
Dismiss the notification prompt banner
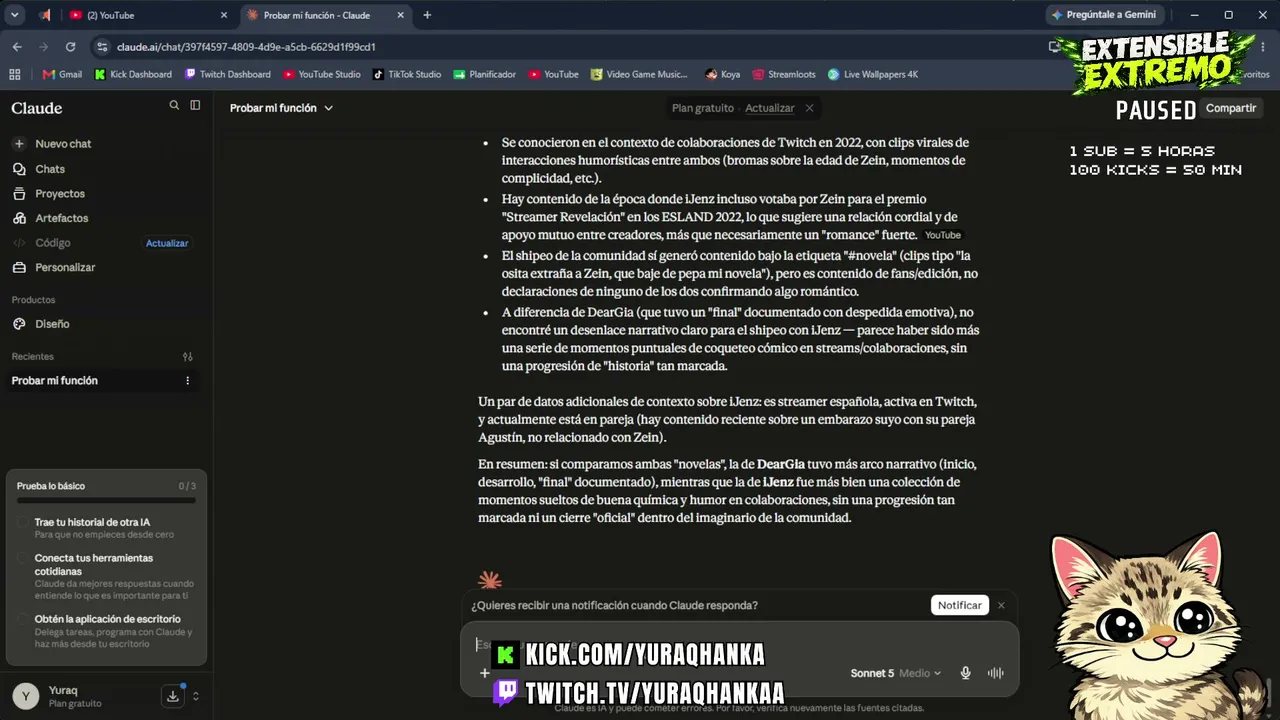(x=1001, y=605)
